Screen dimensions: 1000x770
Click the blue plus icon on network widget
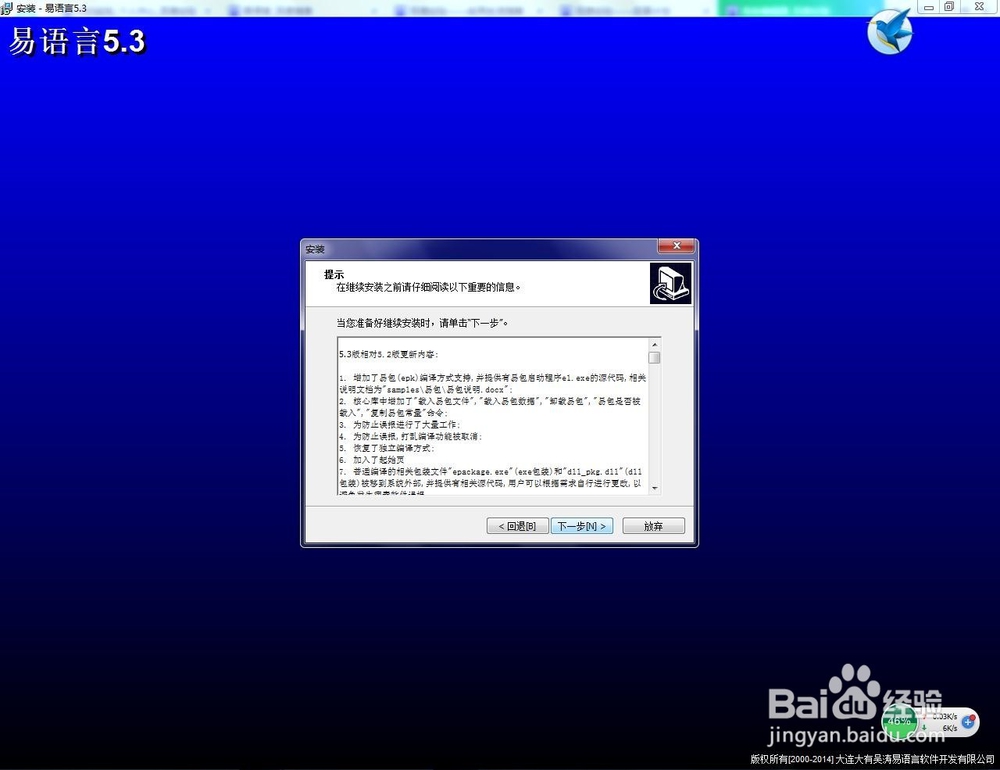968,722
